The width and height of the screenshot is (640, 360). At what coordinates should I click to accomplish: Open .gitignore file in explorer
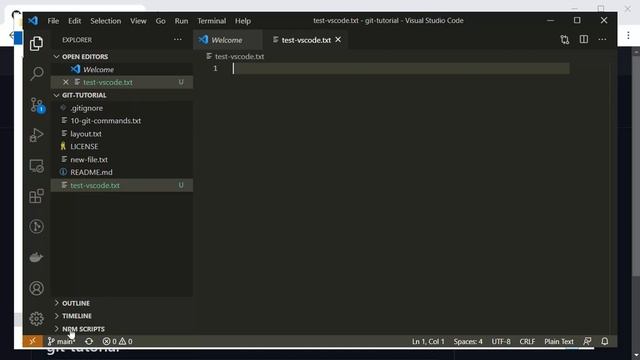coord(122,108)
